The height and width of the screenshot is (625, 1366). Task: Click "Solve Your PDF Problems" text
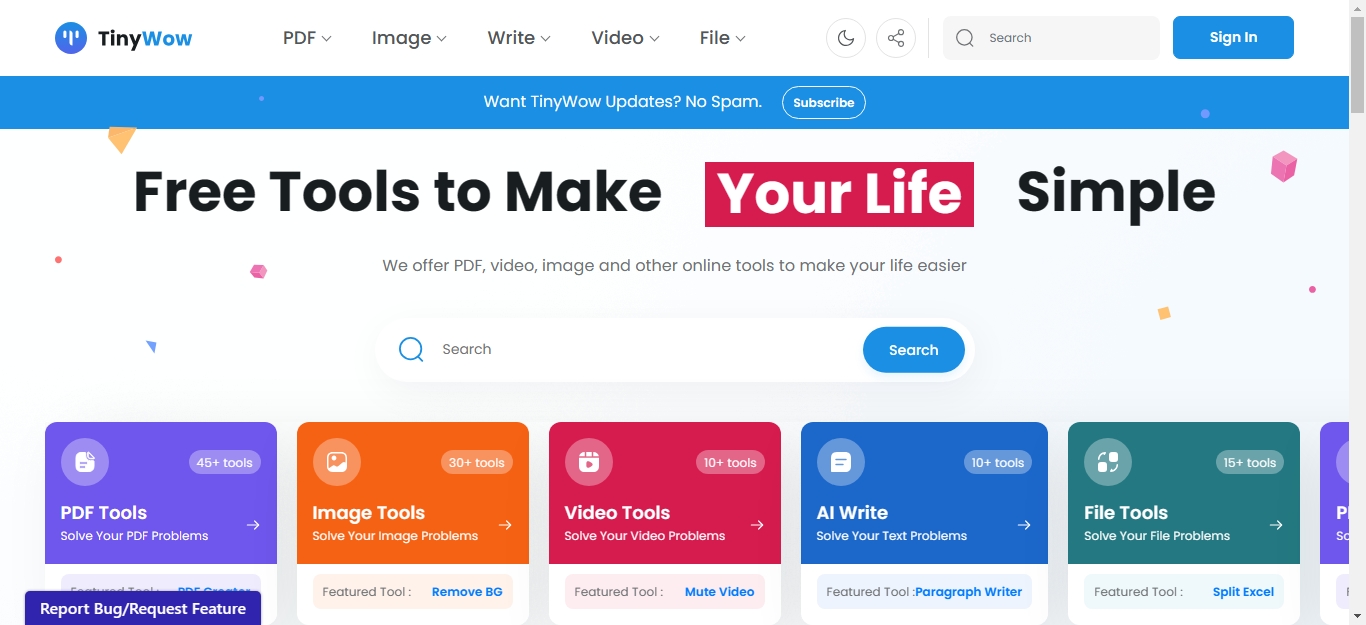coord(135,536)
